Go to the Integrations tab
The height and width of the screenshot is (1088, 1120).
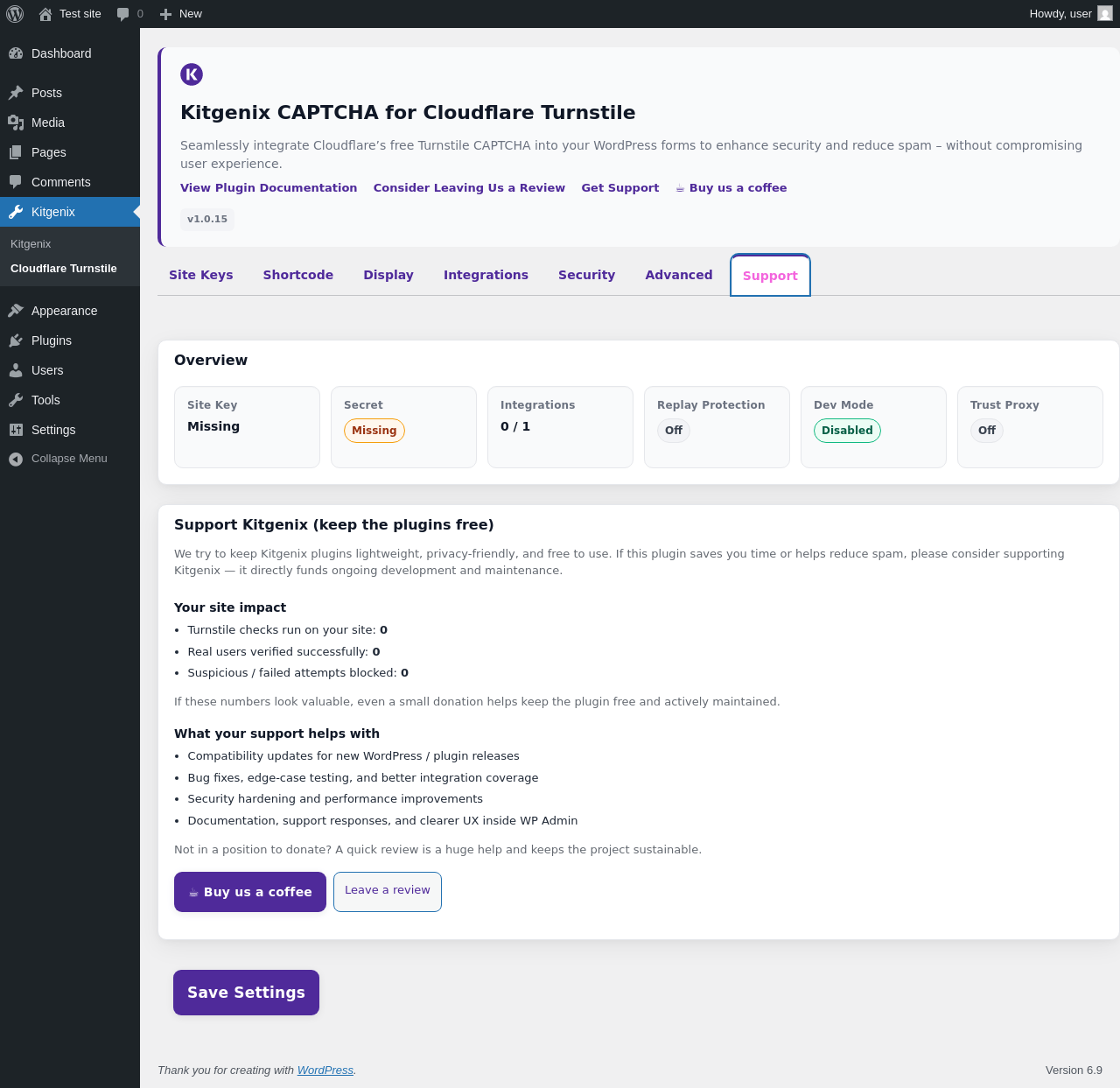point(486,275)
